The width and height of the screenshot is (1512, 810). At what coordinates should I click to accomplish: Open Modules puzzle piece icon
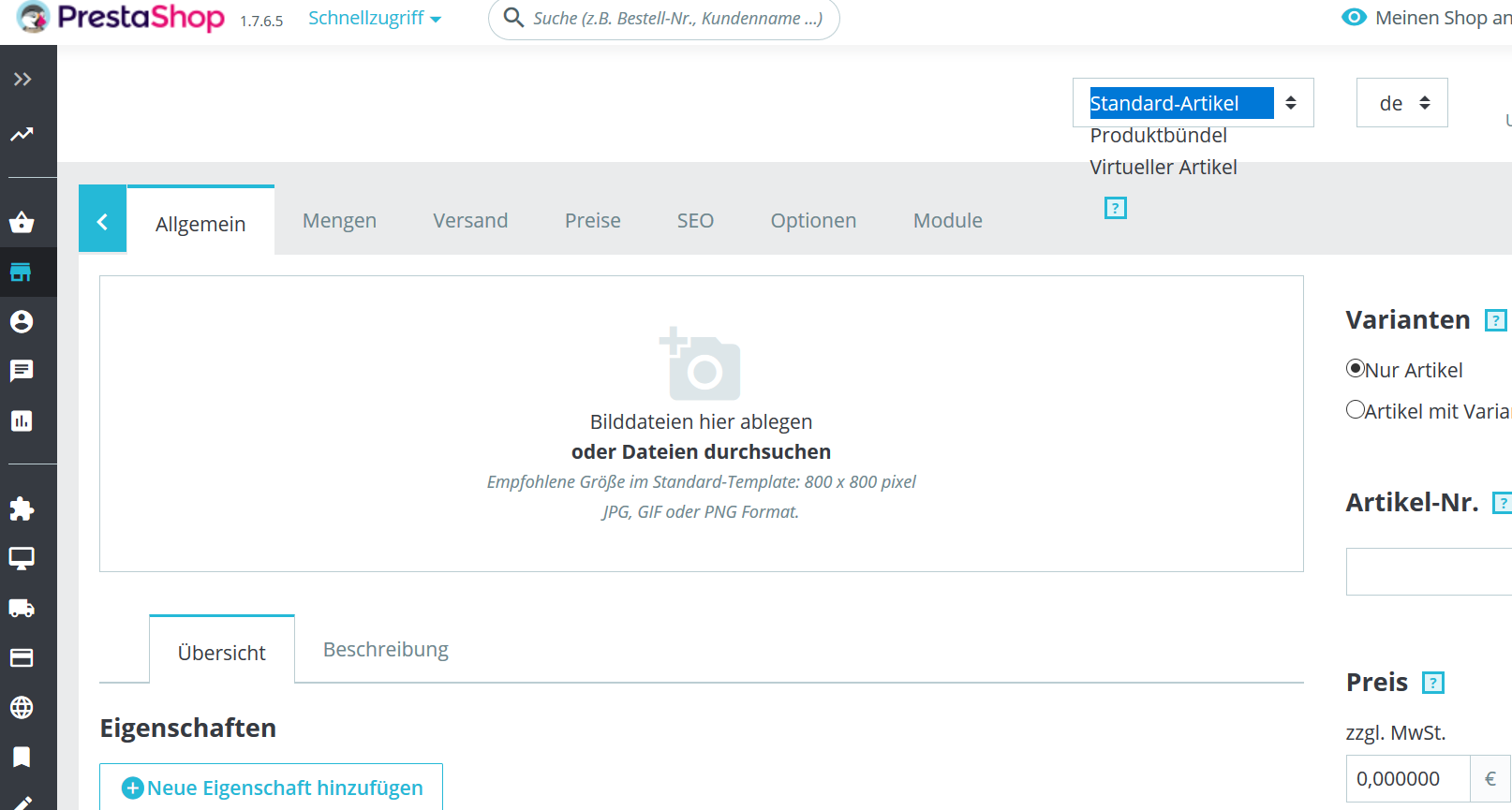tap(22, 508)
